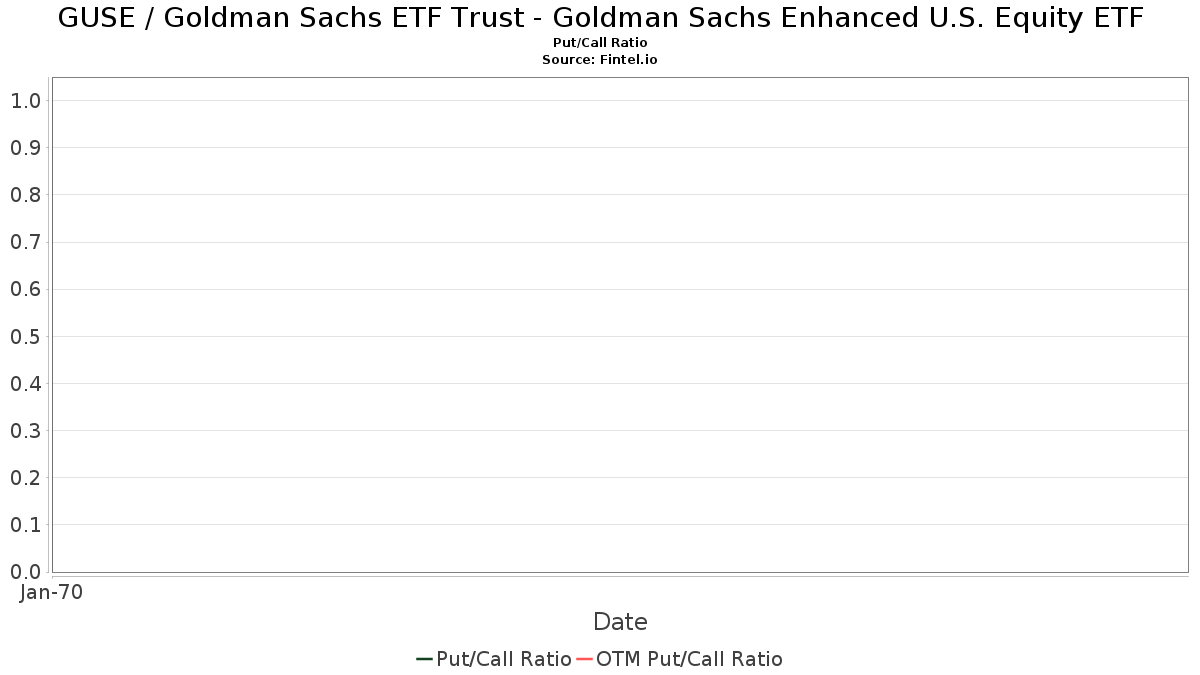Viewport: 1200px width, 675px height.
Task: Click the Date x-axis title
Action: 620,622
